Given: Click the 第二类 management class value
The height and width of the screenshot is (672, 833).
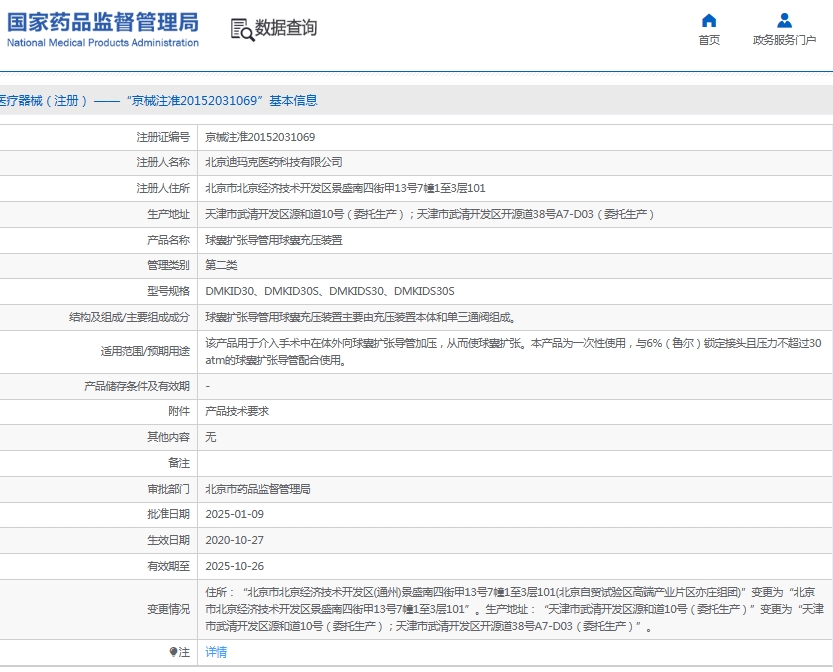Looking at the screenshot, I should coord(221,265).
